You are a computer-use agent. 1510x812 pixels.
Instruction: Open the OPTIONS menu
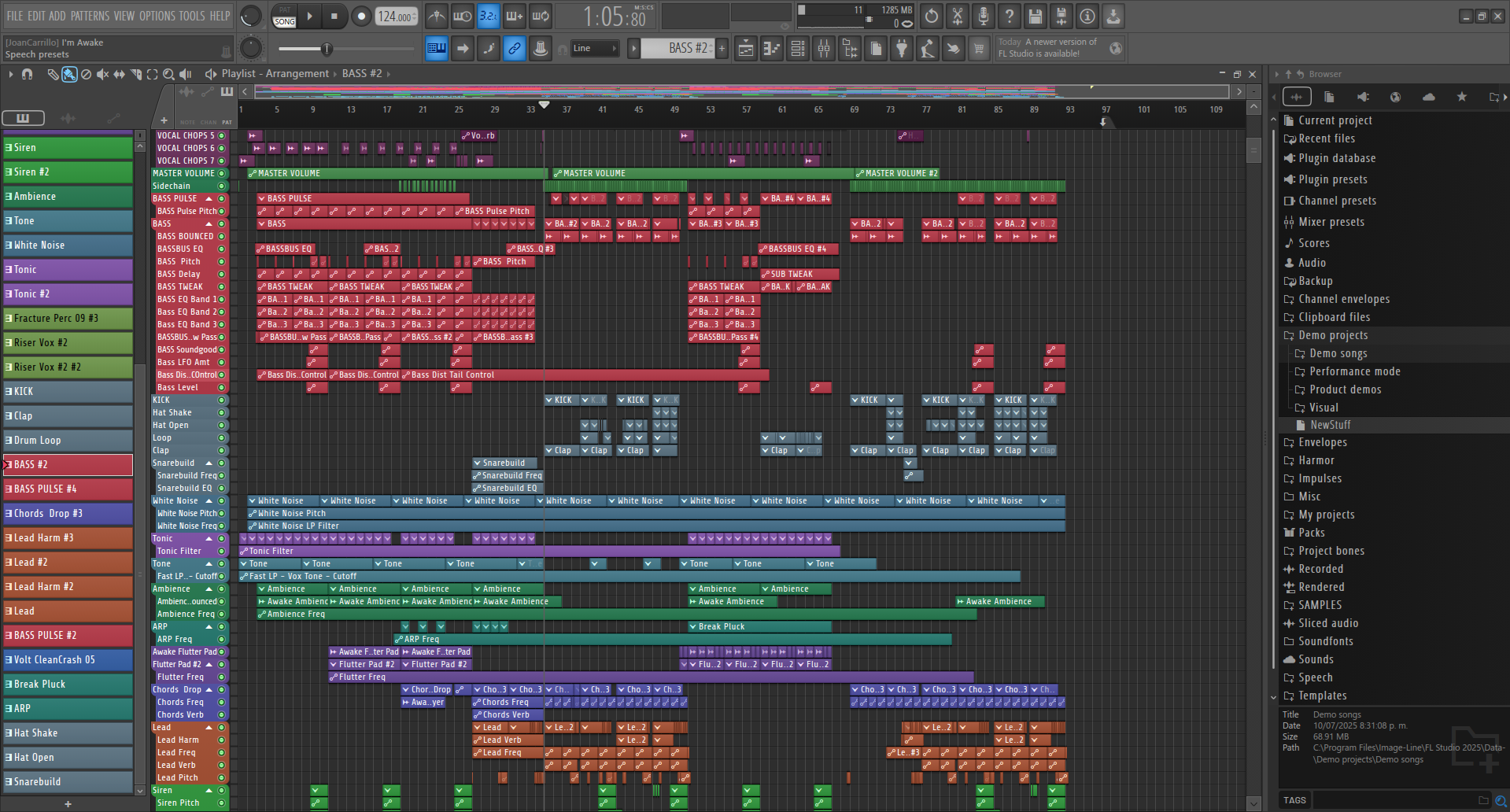click(x=157, y=16)
